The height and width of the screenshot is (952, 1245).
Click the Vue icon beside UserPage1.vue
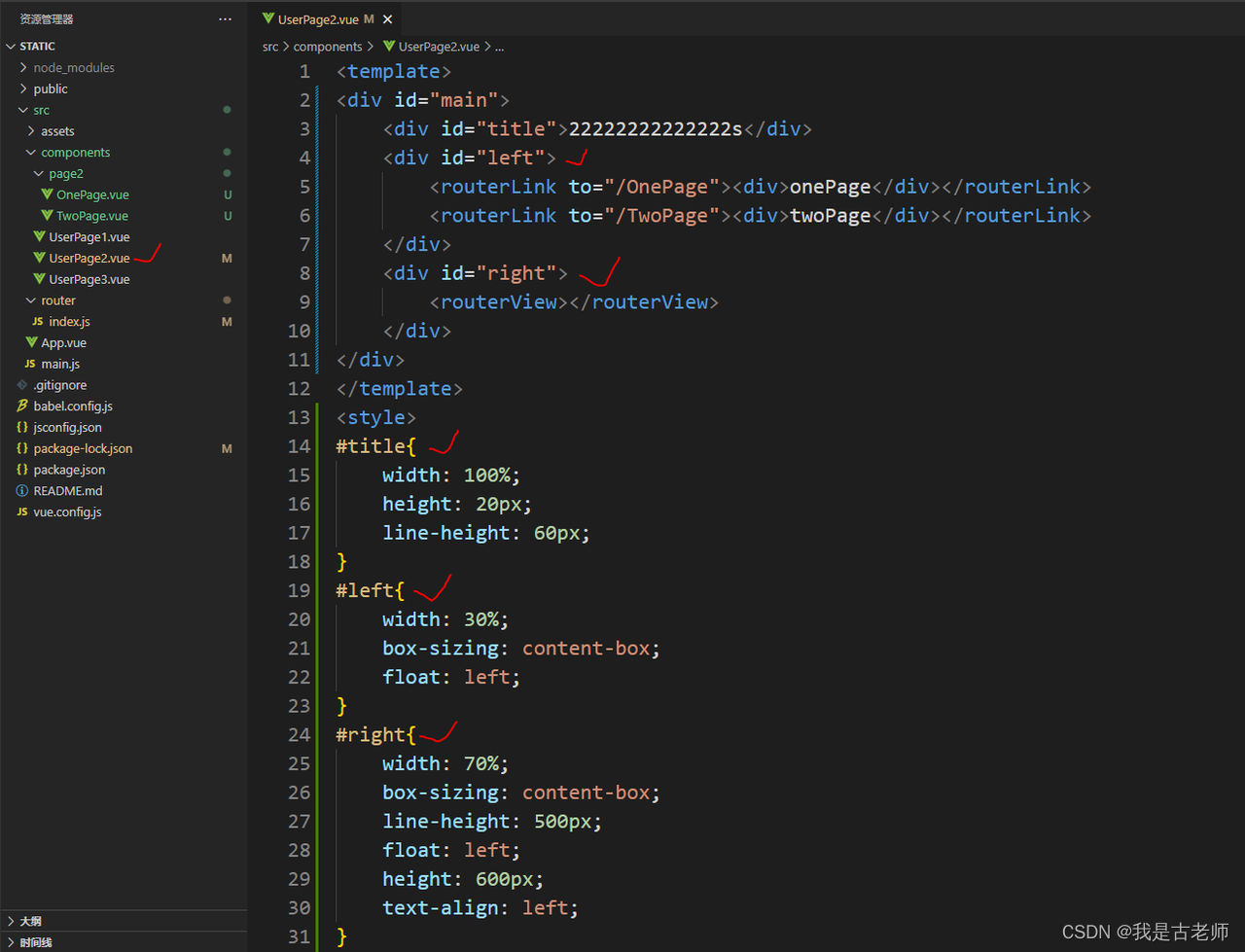[39, 237]
